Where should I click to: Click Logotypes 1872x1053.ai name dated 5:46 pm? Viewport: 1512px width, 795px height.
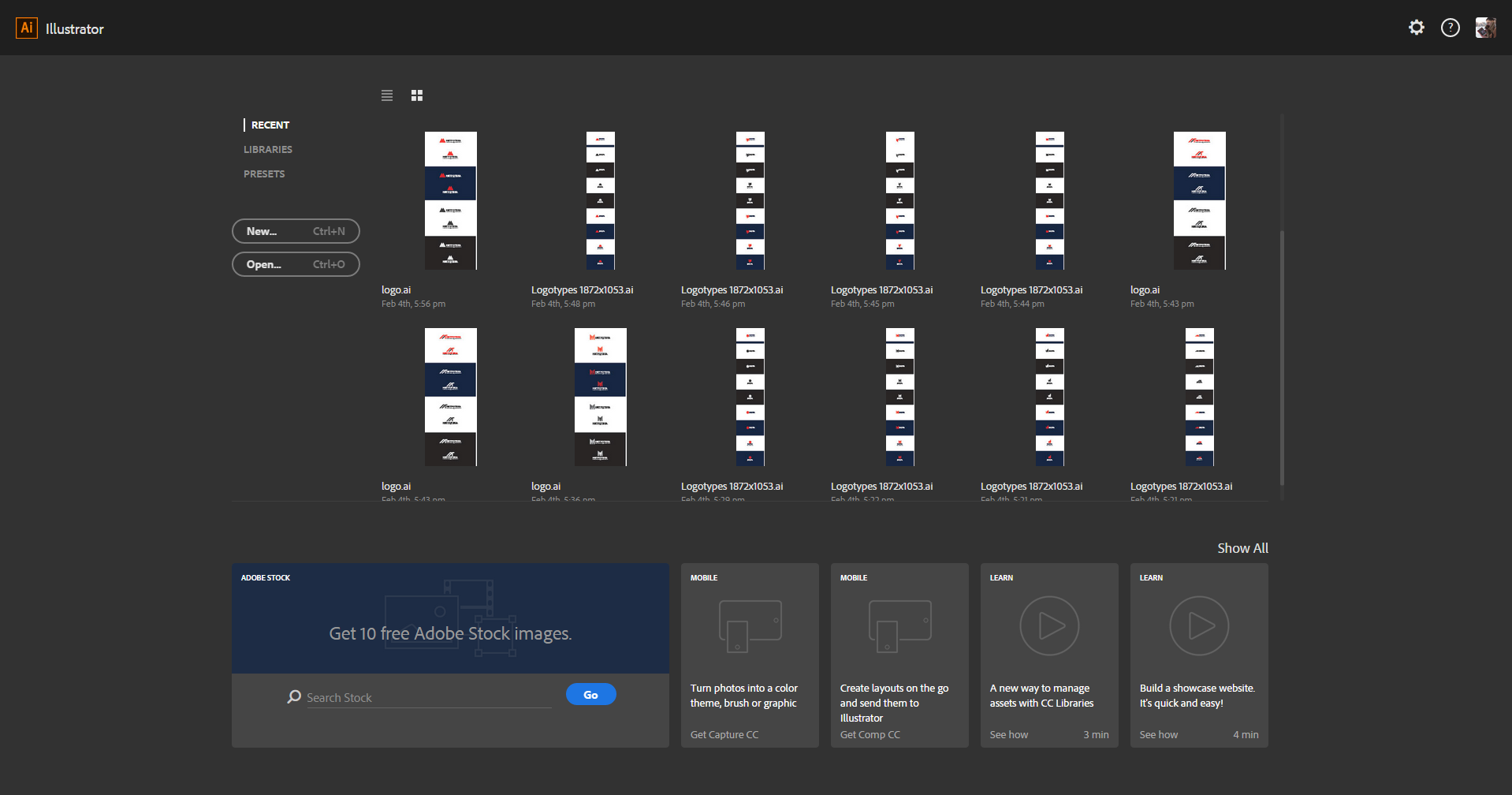tap(732, 289)
